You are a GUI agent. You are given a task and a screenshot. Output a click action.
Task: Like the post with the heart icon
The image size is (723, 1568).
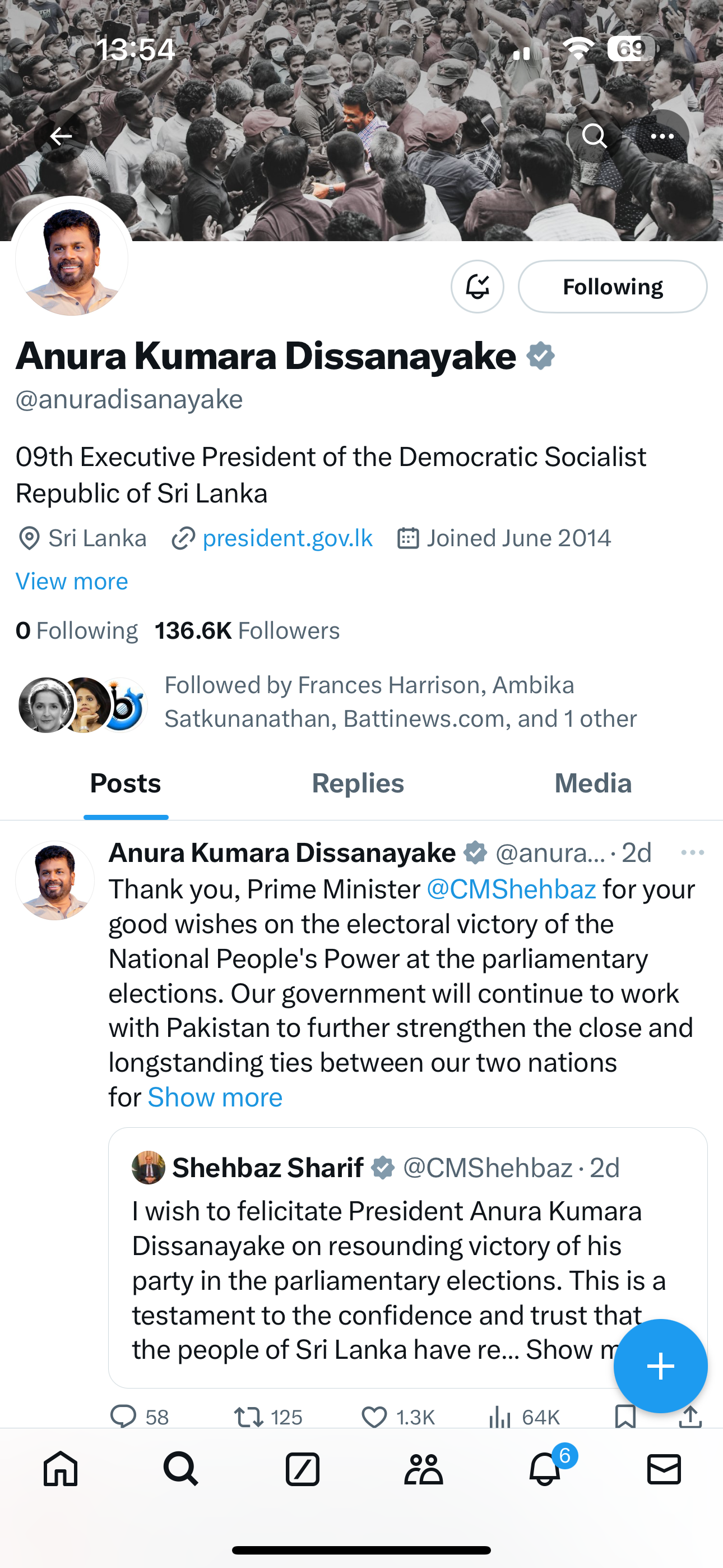(374, 1417)
